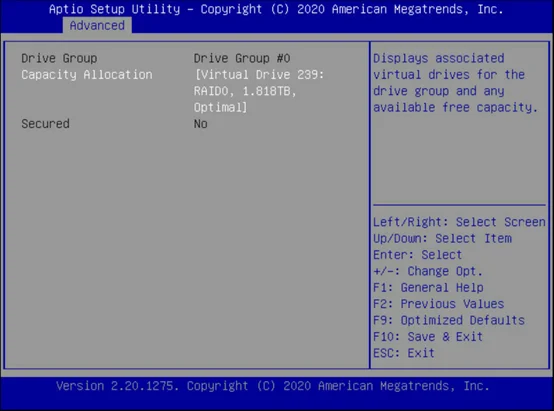Click the Secured value No
554x411 pixels.
pyautogui.click(x=200, y=124)
